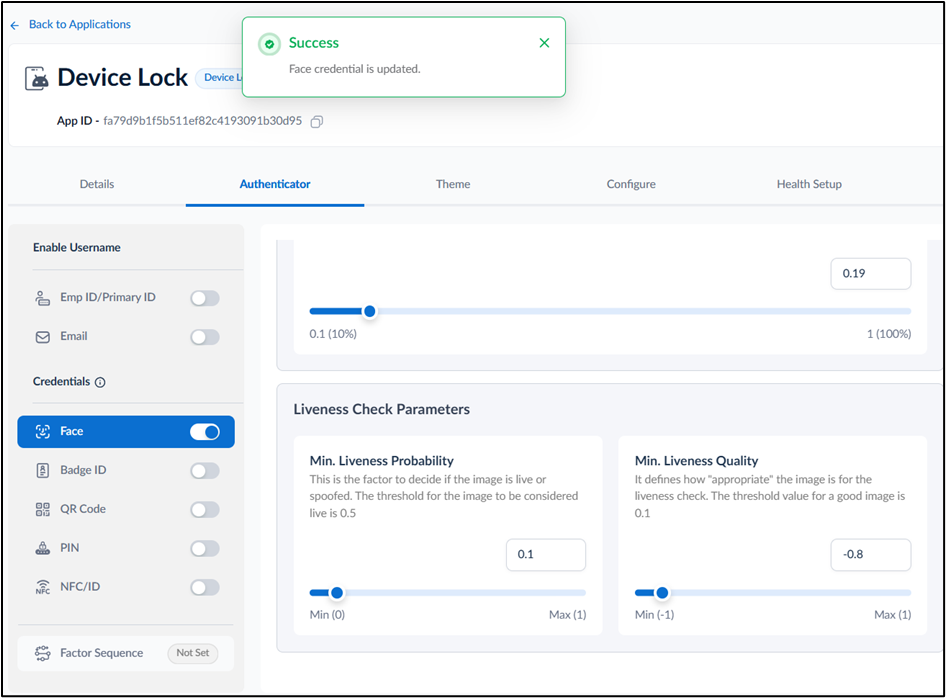This screenshot has width=946, height=698.
Task: Click the "Face credential is updated." message
Action: pyautogui.click(x=355, y=69)
